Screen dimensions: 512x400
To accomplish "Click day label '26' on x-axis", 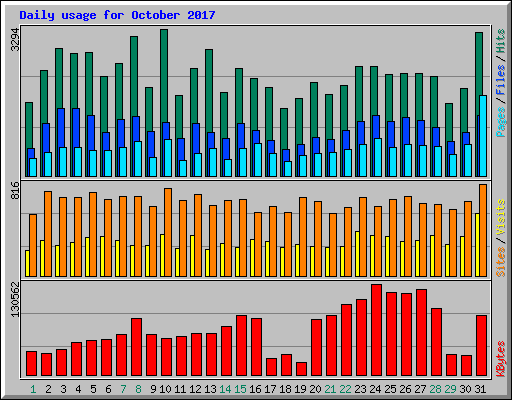I will [x=405, y=389].
